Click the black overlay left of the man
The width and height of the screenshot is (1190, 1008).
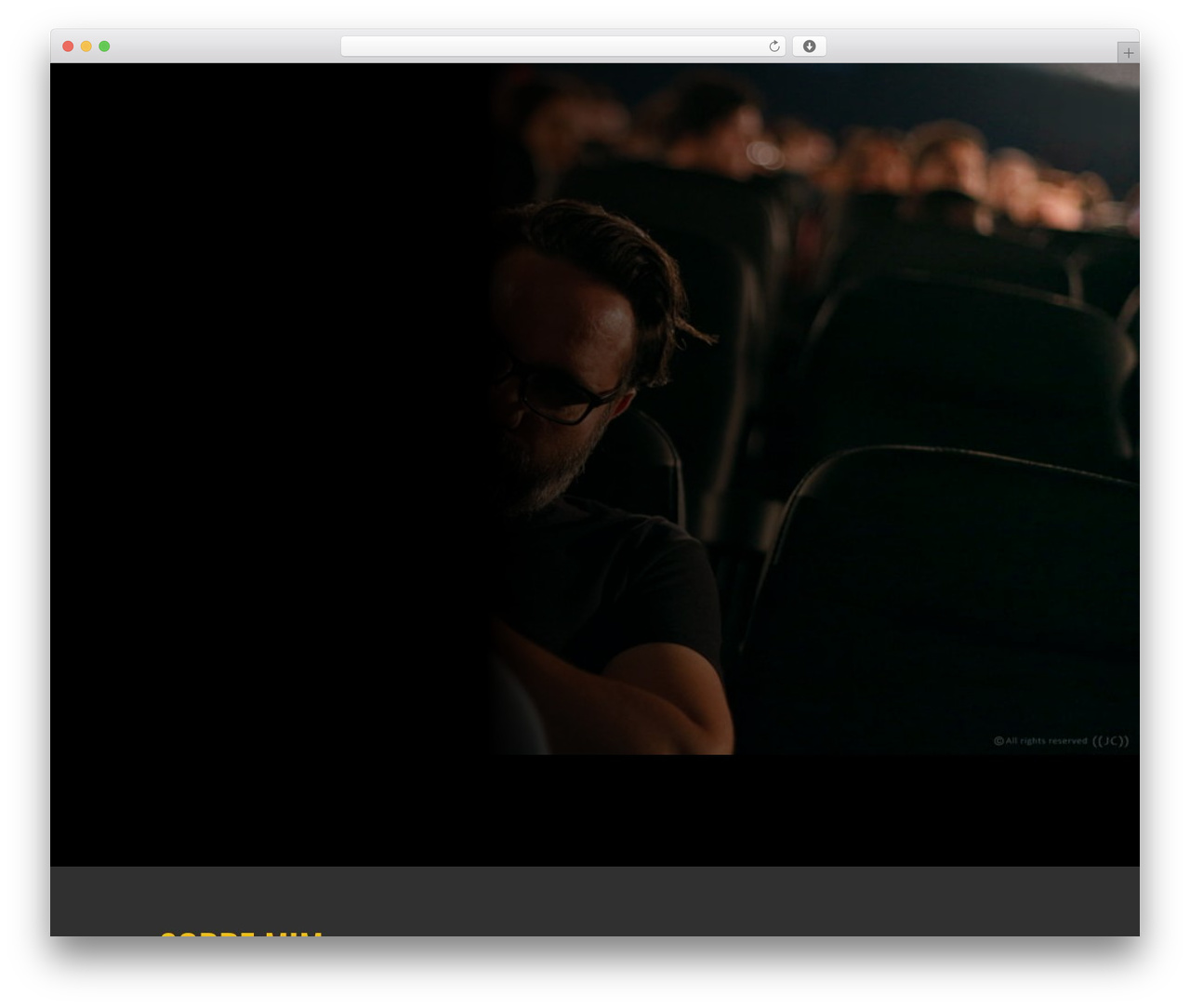[270, 409]
